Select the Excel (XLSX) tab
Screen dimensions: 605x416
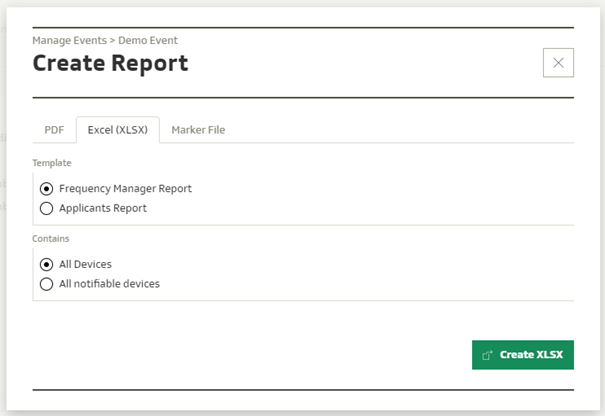tap(117, 130)
